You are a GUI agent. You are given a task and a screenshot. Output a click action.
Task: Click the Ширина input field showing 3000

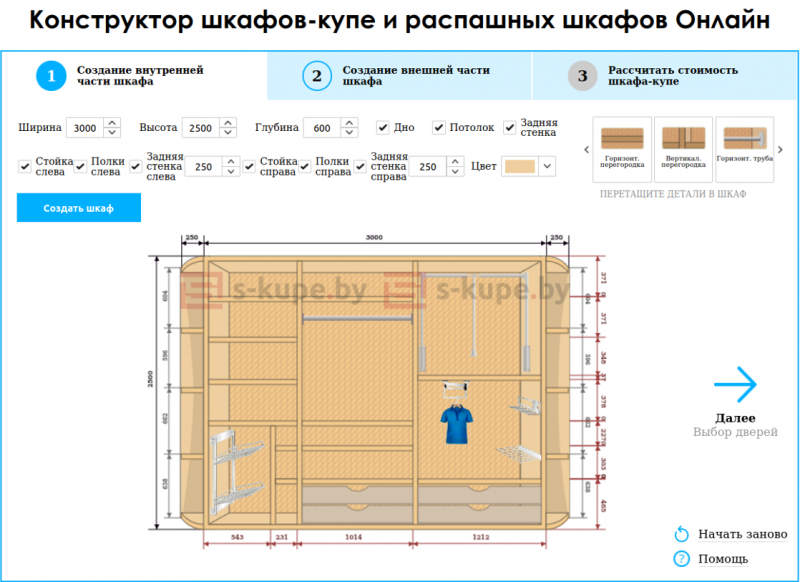pyautogui.click(x=85, y=128)
